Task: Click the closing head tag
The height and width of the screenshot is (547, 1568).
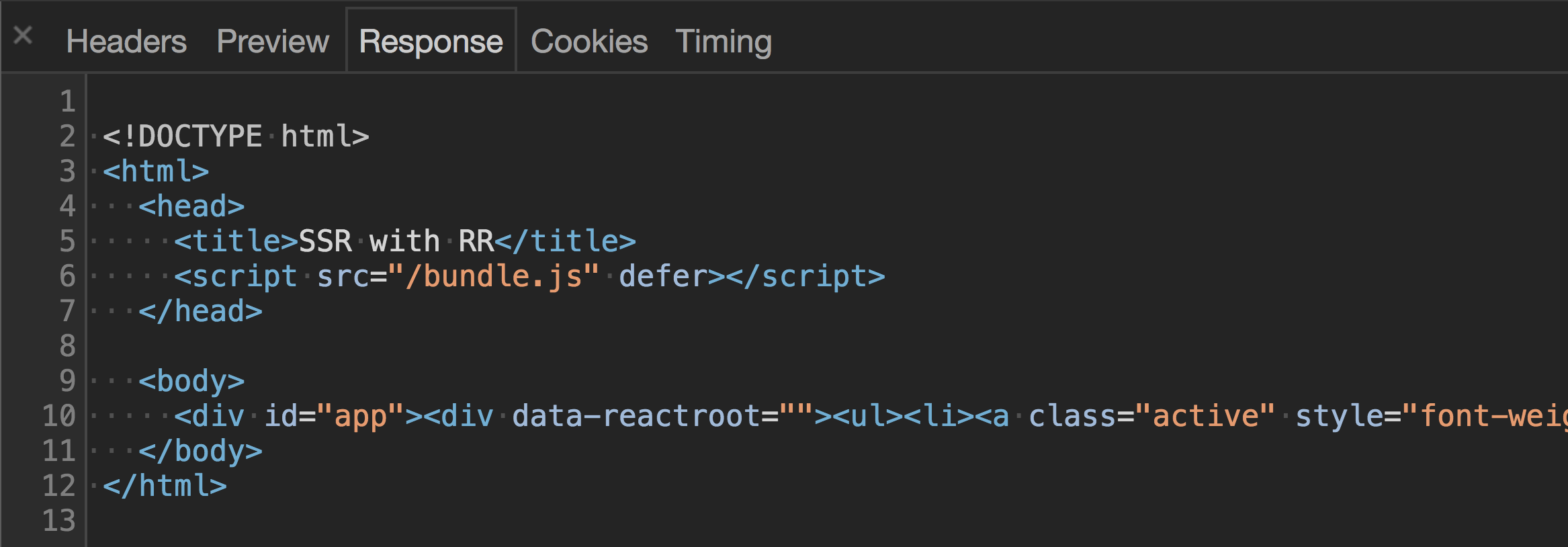Action: pyautogui.click(x=200, y=312)
